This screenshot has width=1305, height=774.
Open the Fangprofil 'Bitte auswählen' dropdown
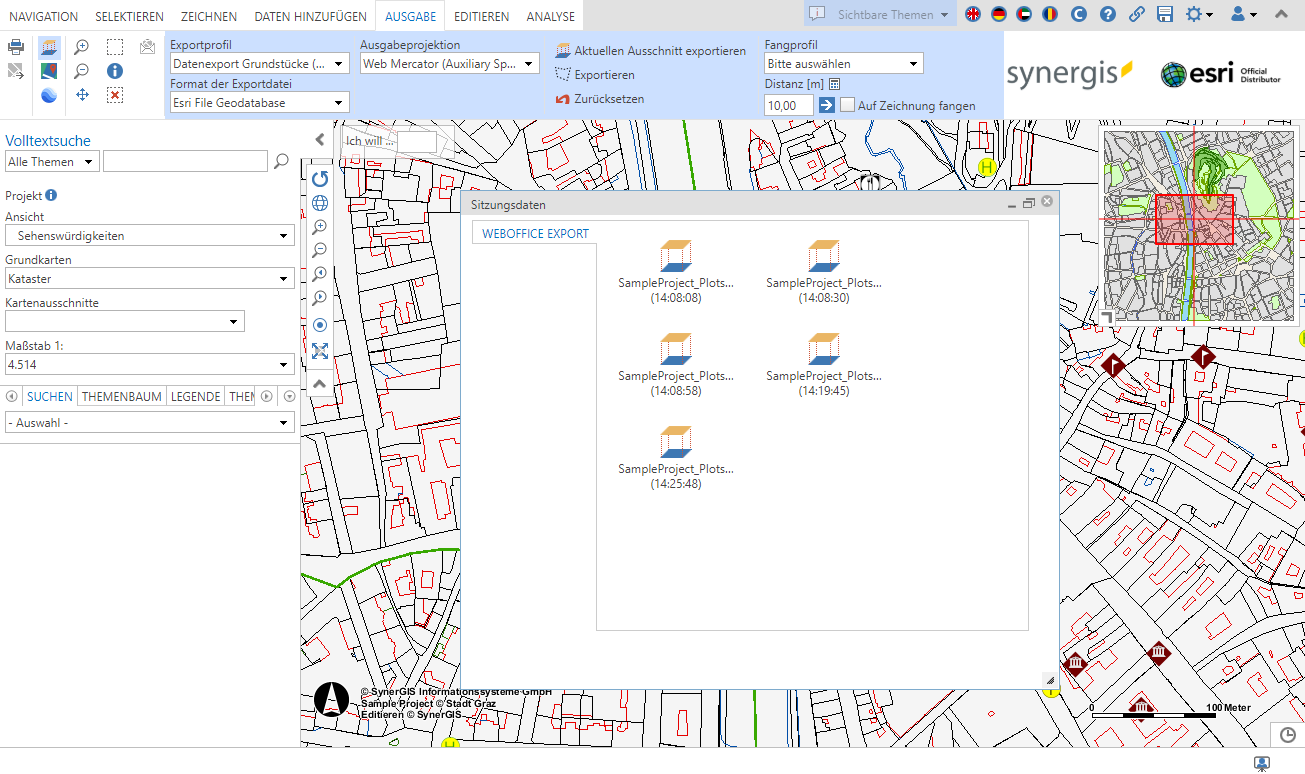point(843,63)
